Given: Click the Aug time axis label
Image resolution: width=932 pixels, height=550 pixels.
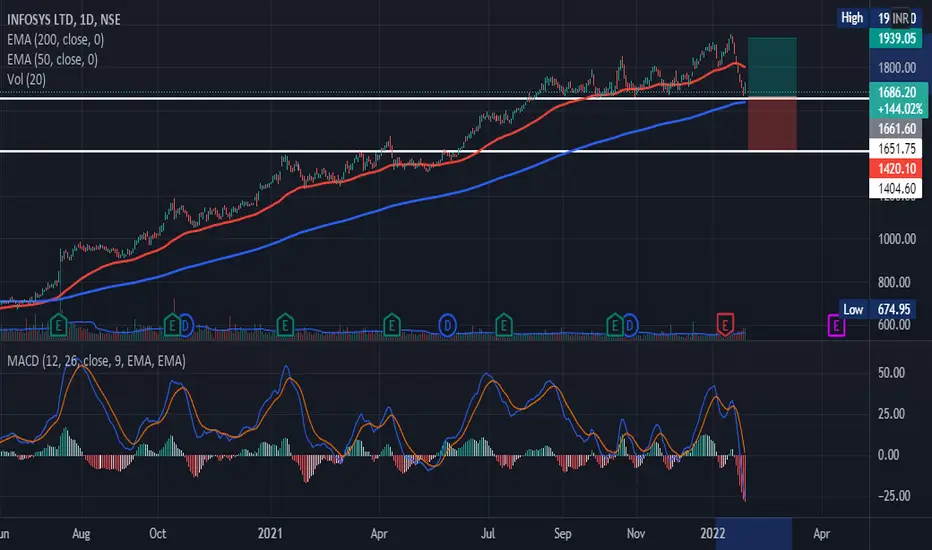Looking at the screenshot, I should (x=81, y=533).
